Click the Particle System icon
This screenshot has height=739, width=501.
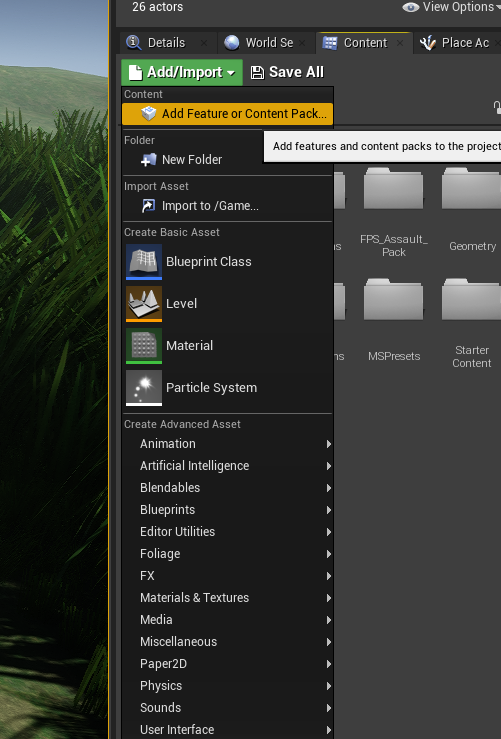click(x=144, y=387)
